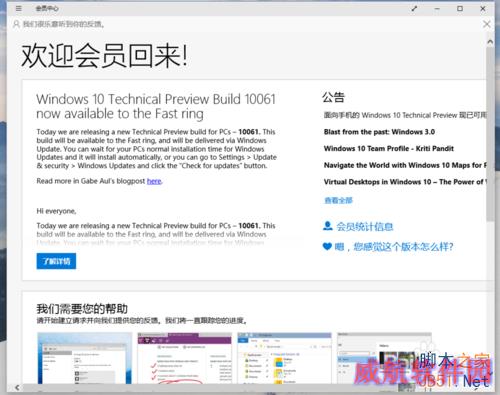Open the hamburger menu icon
The width and height of the screenshot is (500, 395).
coord(19,8)
